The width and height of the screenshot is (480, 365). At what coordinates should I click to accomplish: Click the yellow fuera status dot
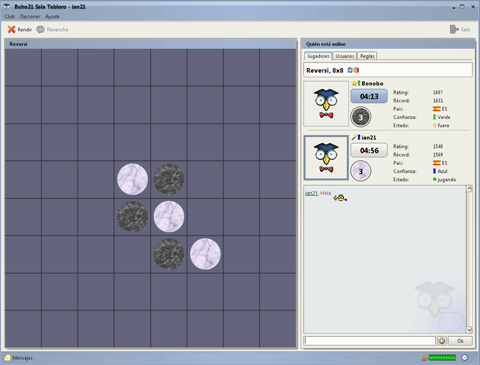[435, 125]
